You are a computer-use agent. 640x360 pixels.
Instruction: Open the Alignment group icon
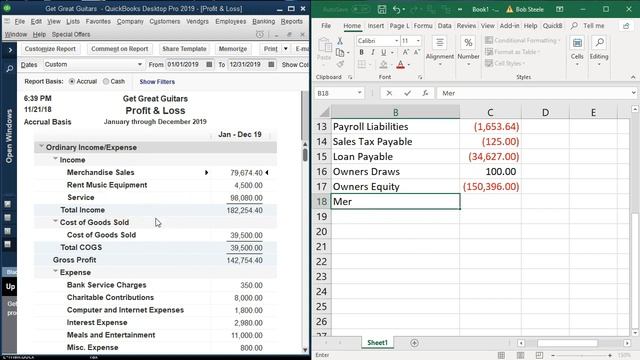pyautogui.click(x=440, y=42)
